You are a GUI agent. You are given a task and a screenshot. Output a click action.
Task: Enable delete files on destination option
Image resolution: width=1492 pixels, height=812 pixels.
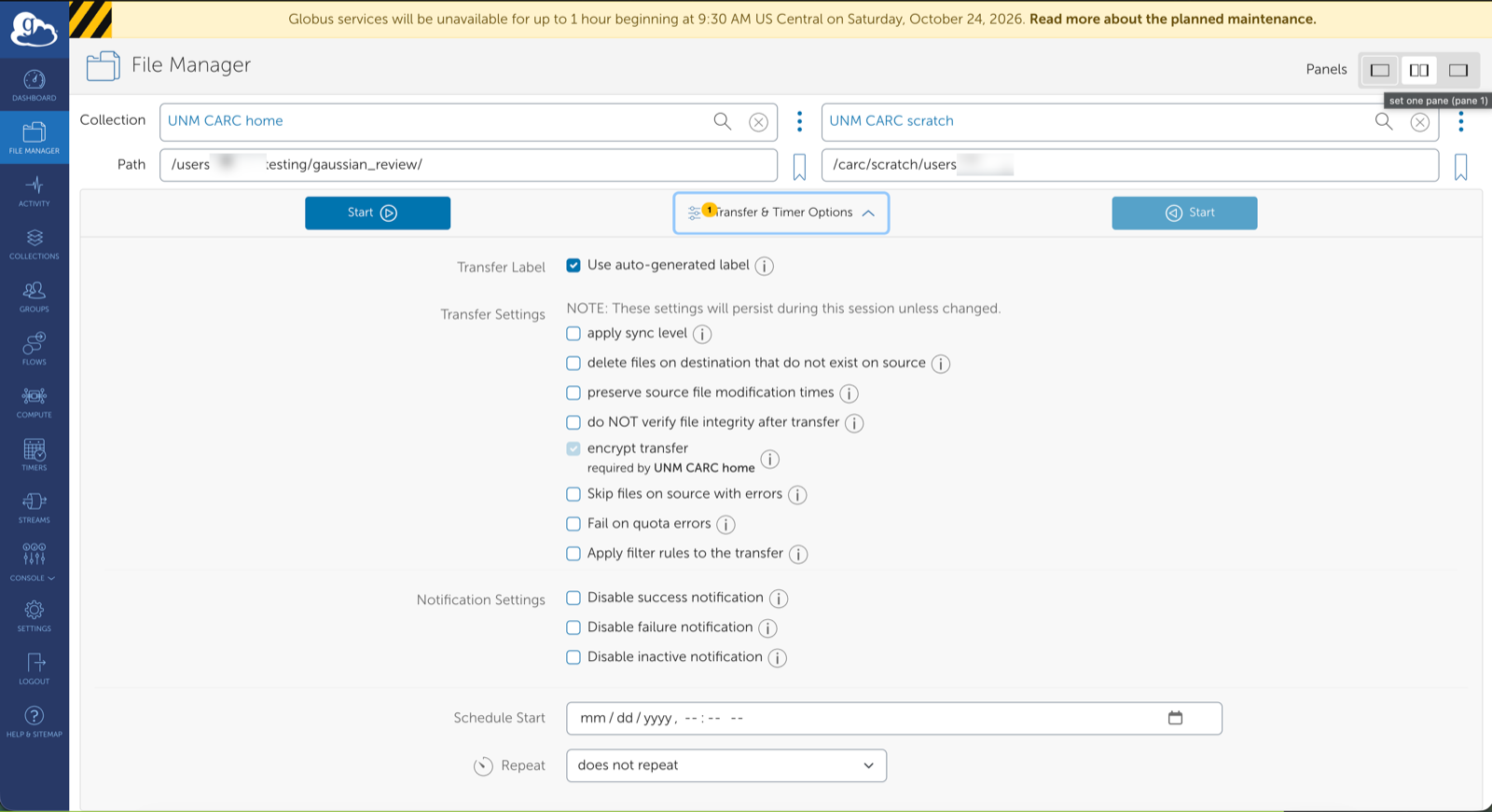(573, 364)
